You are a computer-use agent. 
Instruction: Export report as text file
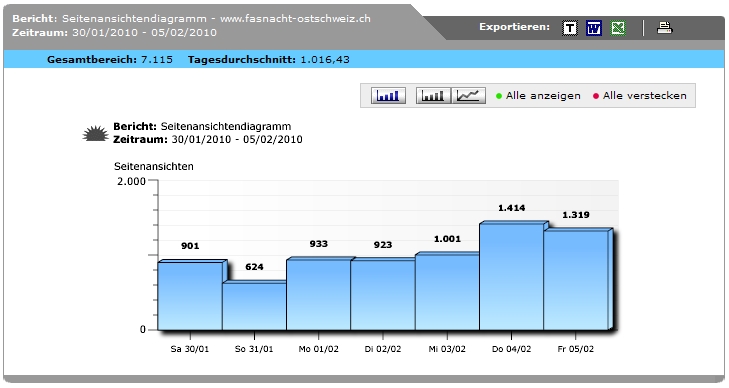click(570, 28)
